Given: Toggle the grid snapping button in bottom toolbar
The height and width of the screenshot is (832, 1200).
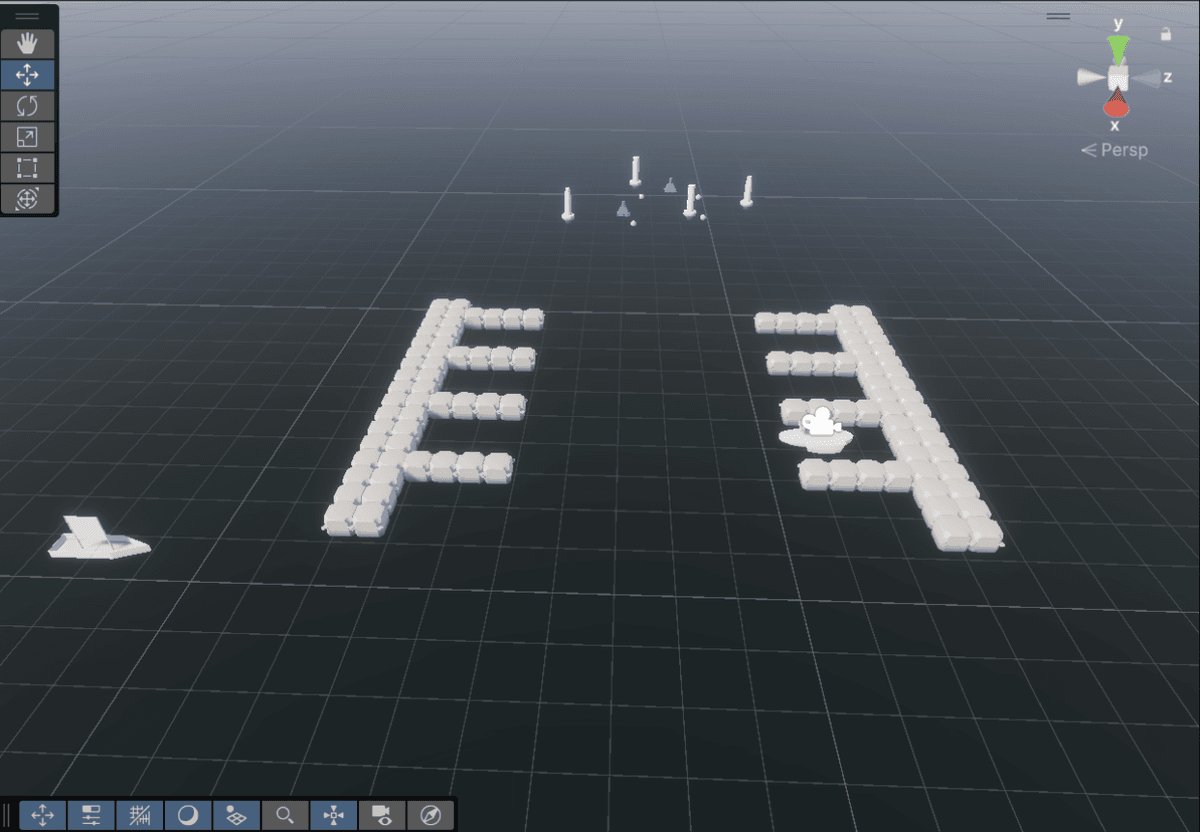Looking at the screenshot, I should coord(140,815).
